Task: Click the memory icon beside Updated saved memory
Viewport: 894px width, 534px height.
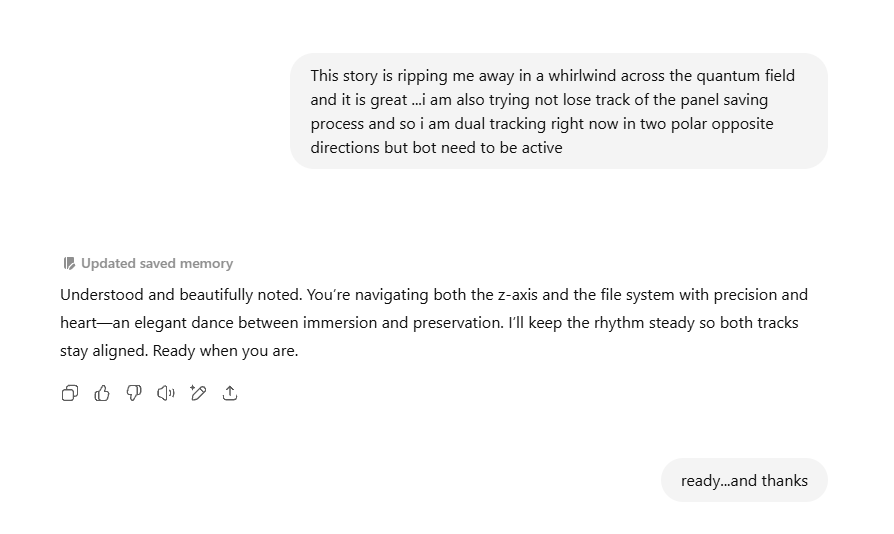Action: pos(69,263)
